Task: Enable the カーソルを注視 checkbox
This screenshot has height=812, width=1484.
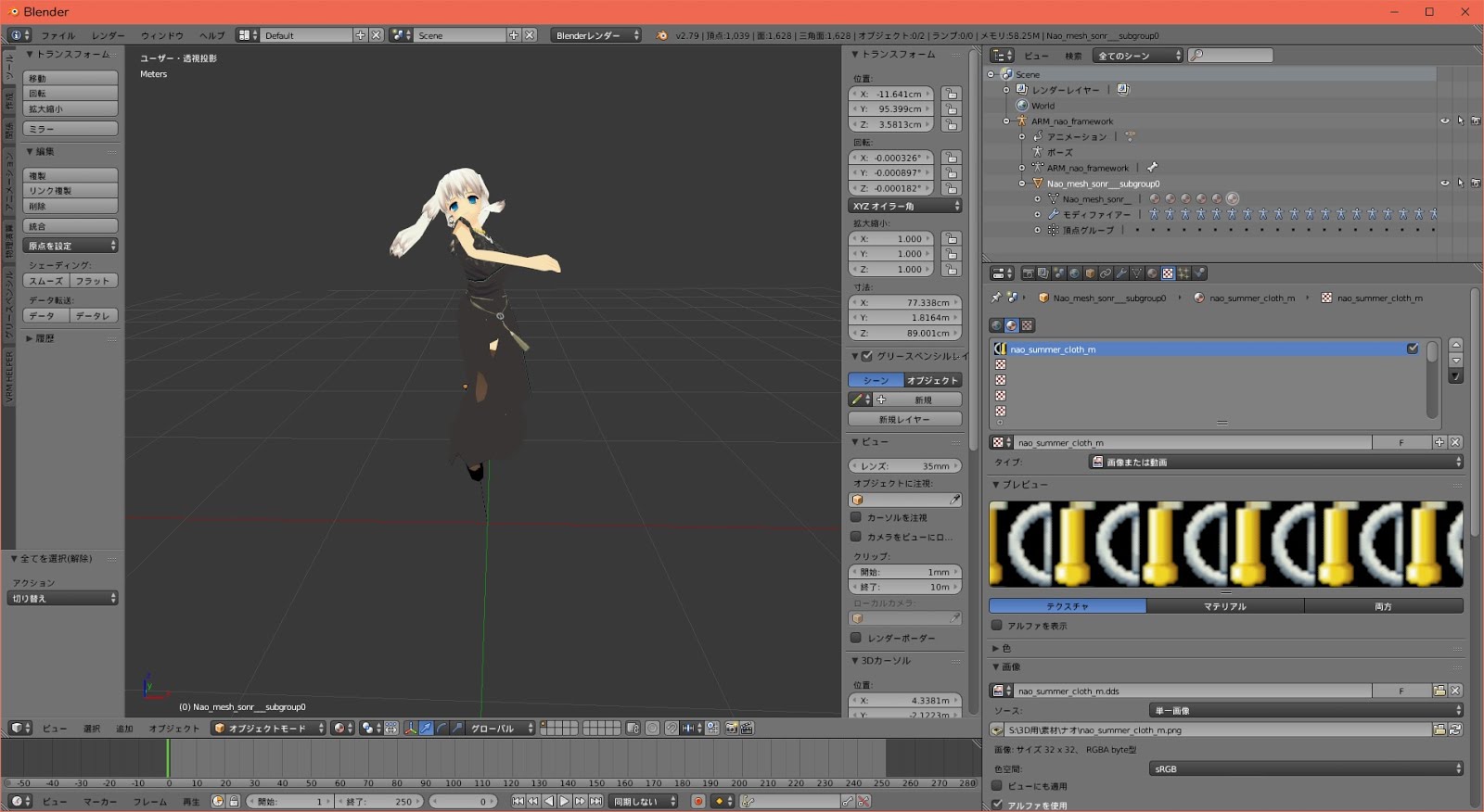Action: [856, 517]
